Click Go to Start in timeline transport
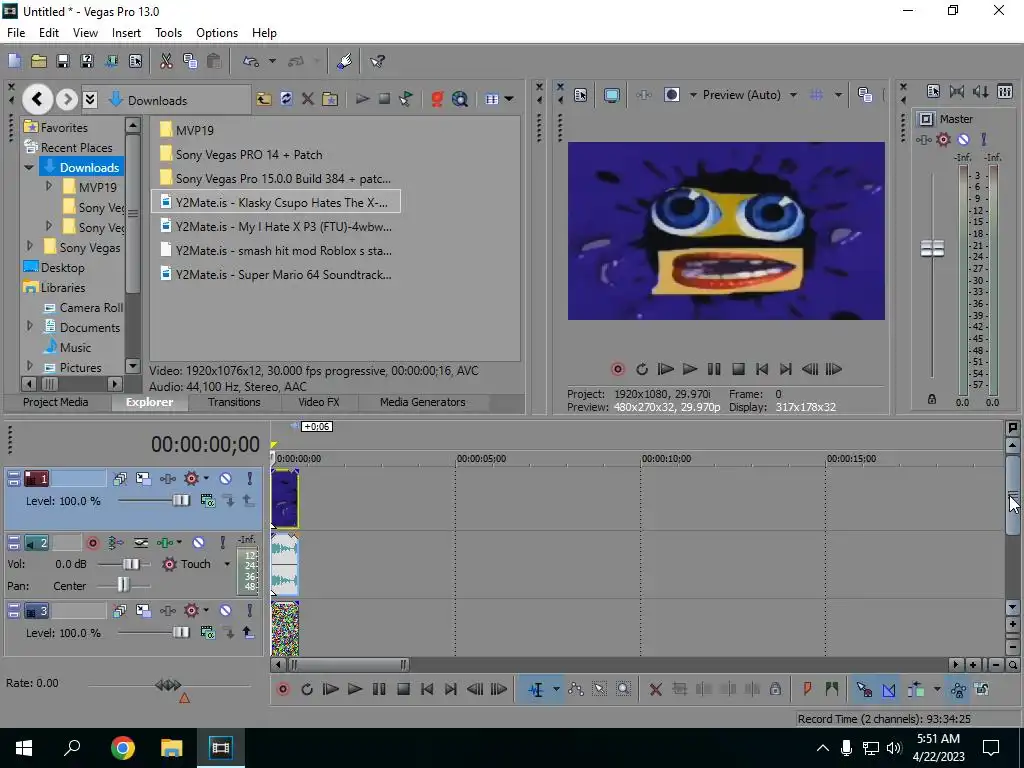 [426, 689]
